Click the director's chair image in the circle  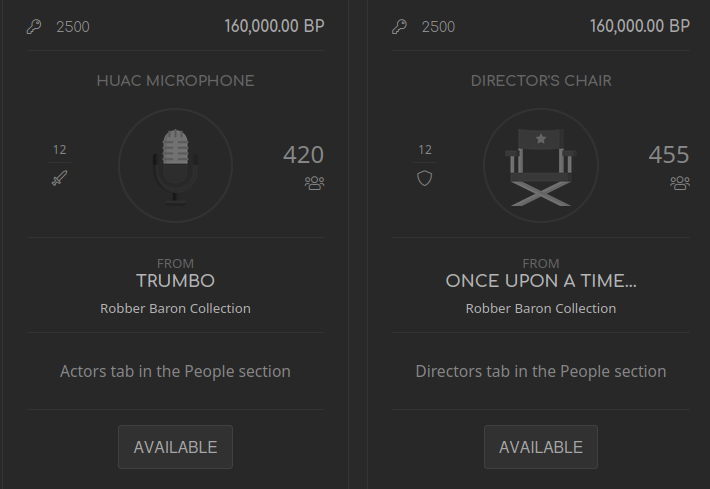pos(541,168)
